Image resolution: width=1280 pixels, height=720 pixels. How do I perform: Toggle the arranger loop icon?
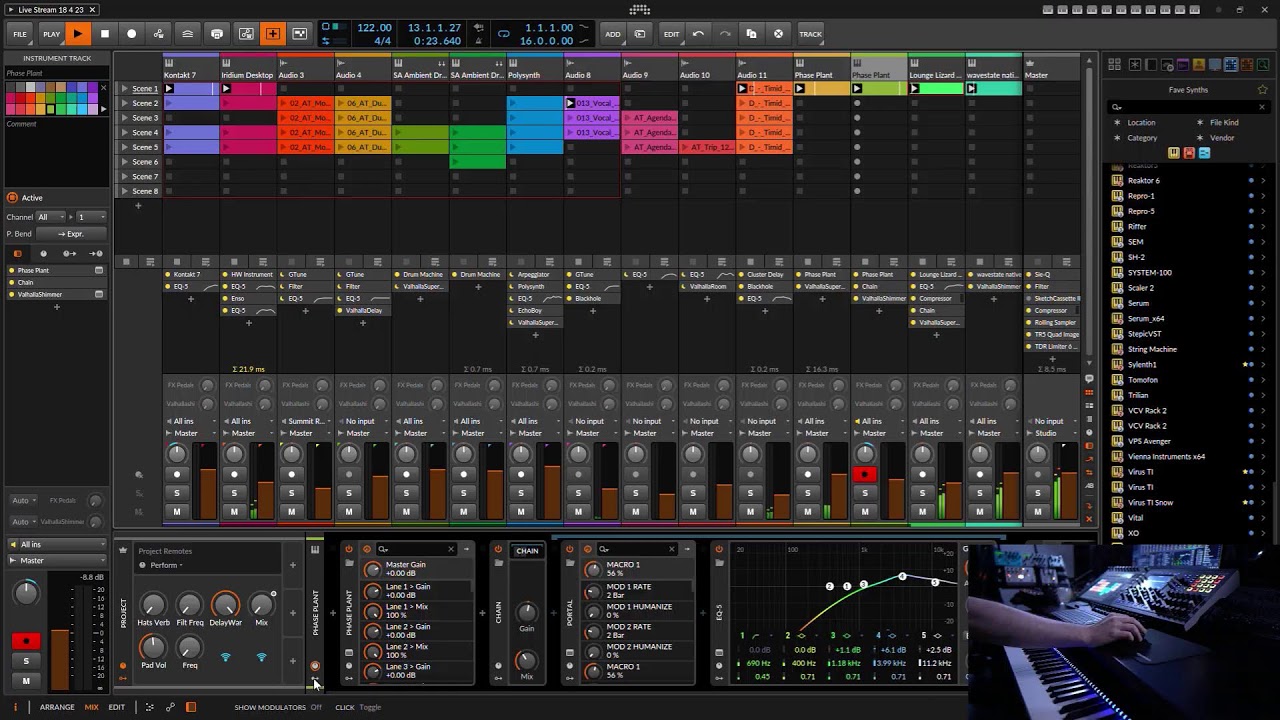(503, 34)
